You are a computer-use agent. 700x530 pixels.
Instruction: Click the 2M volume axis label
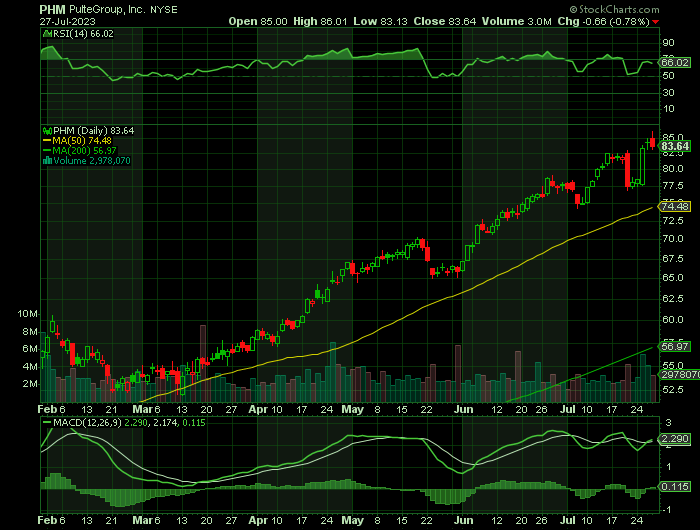[30, 384]
